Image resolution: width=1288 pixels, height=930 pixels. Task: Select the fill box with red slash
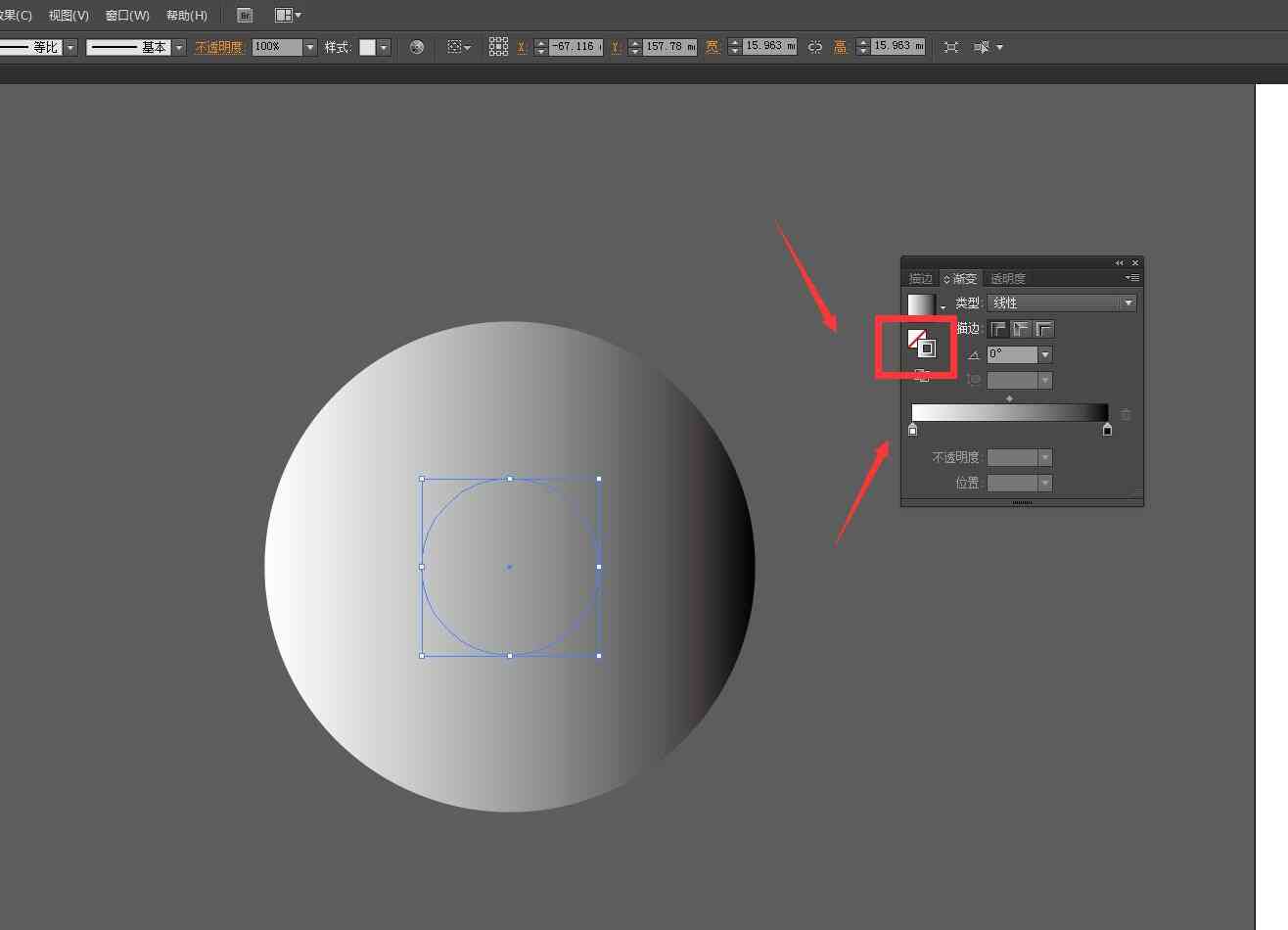(915, 338)
